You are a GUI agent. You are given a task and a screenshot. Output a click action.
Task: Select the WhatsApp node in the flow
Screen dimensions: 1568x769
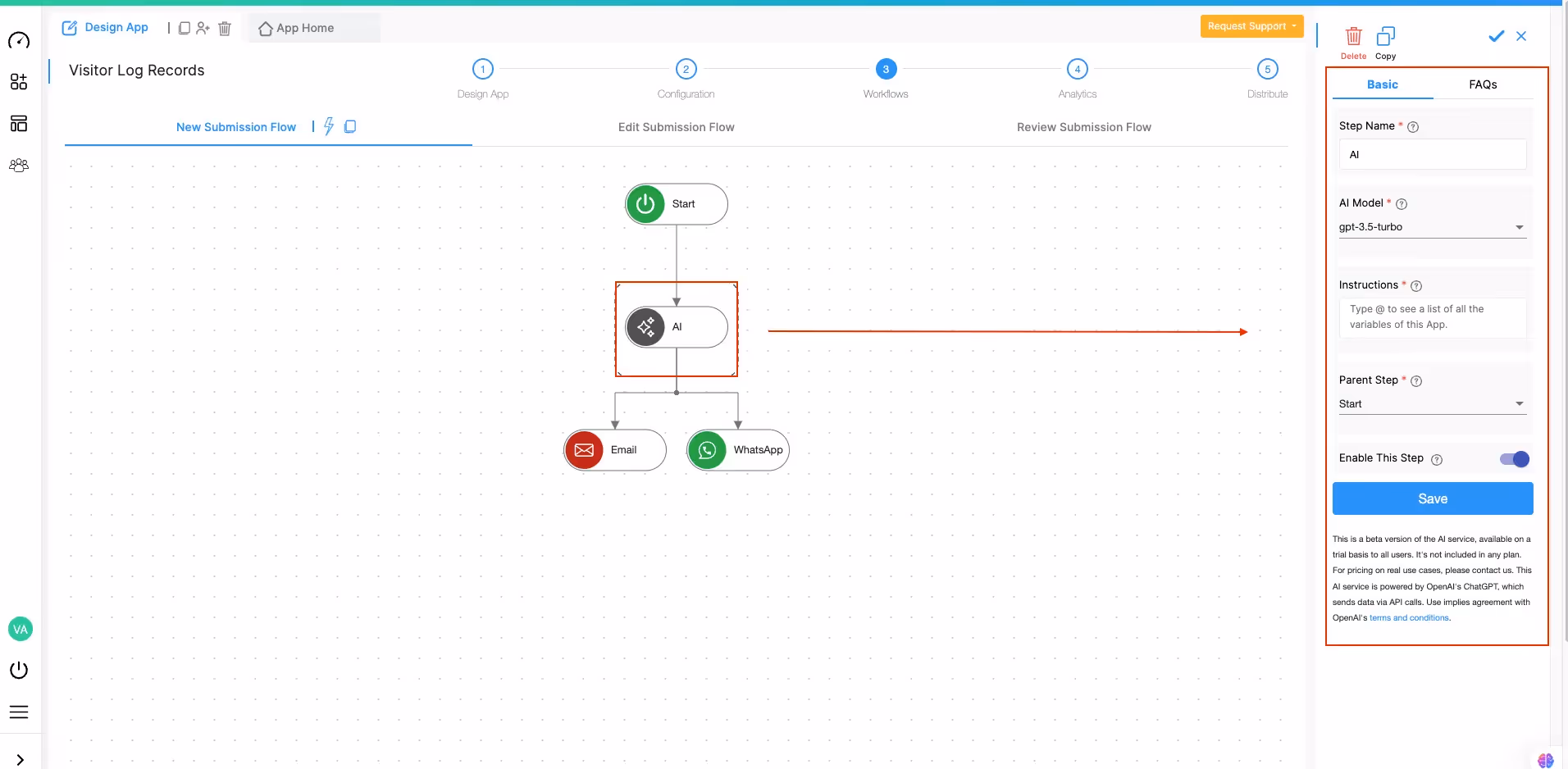pyautogui.click(x=737, y=450)
